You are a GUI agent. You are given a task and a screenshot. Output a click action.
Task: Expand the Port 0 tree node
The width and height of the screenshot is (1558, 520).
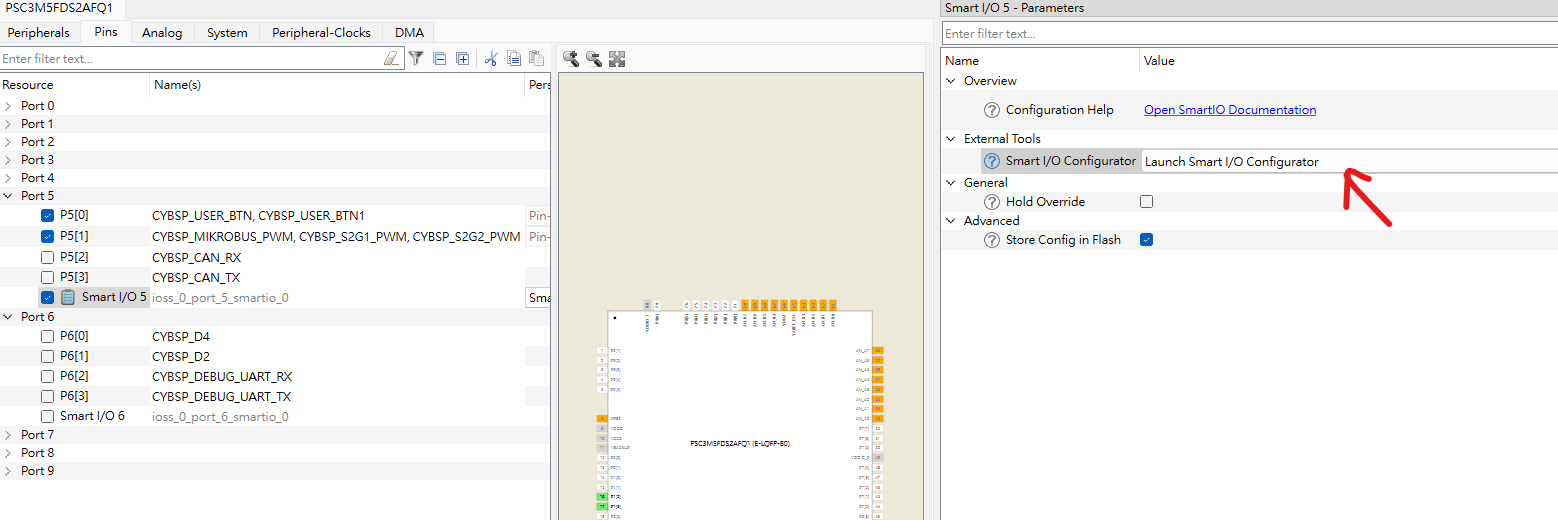9,106
